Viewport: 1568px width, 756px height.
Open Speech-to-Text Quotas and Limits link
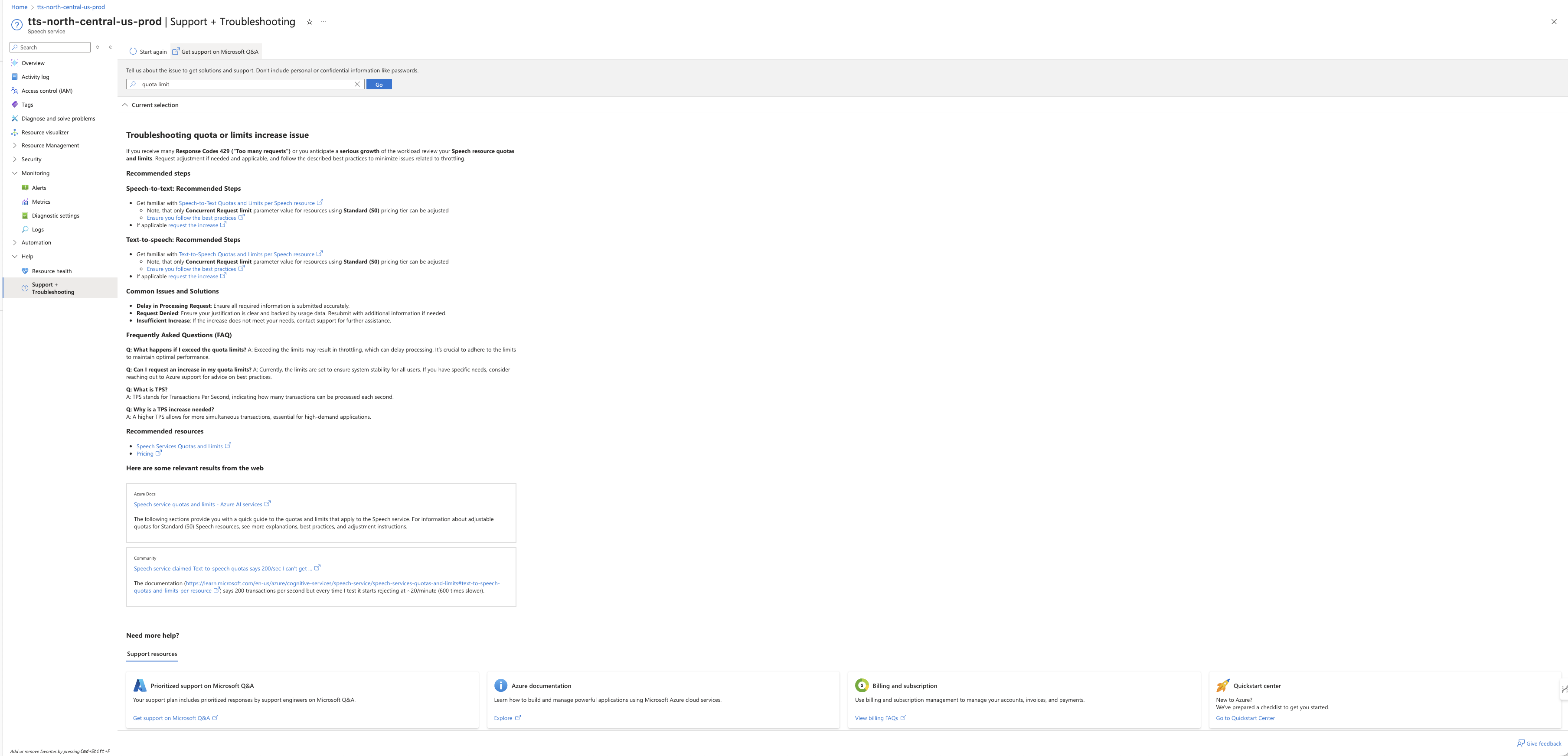247,203
